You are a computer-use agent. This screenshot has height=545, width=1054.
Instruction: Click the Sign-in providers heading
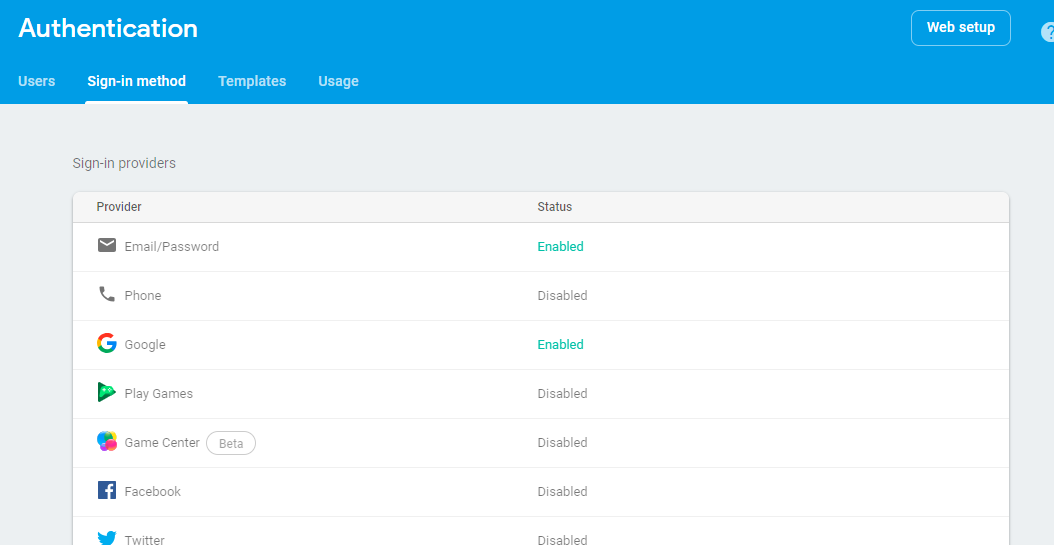(124, 163)
